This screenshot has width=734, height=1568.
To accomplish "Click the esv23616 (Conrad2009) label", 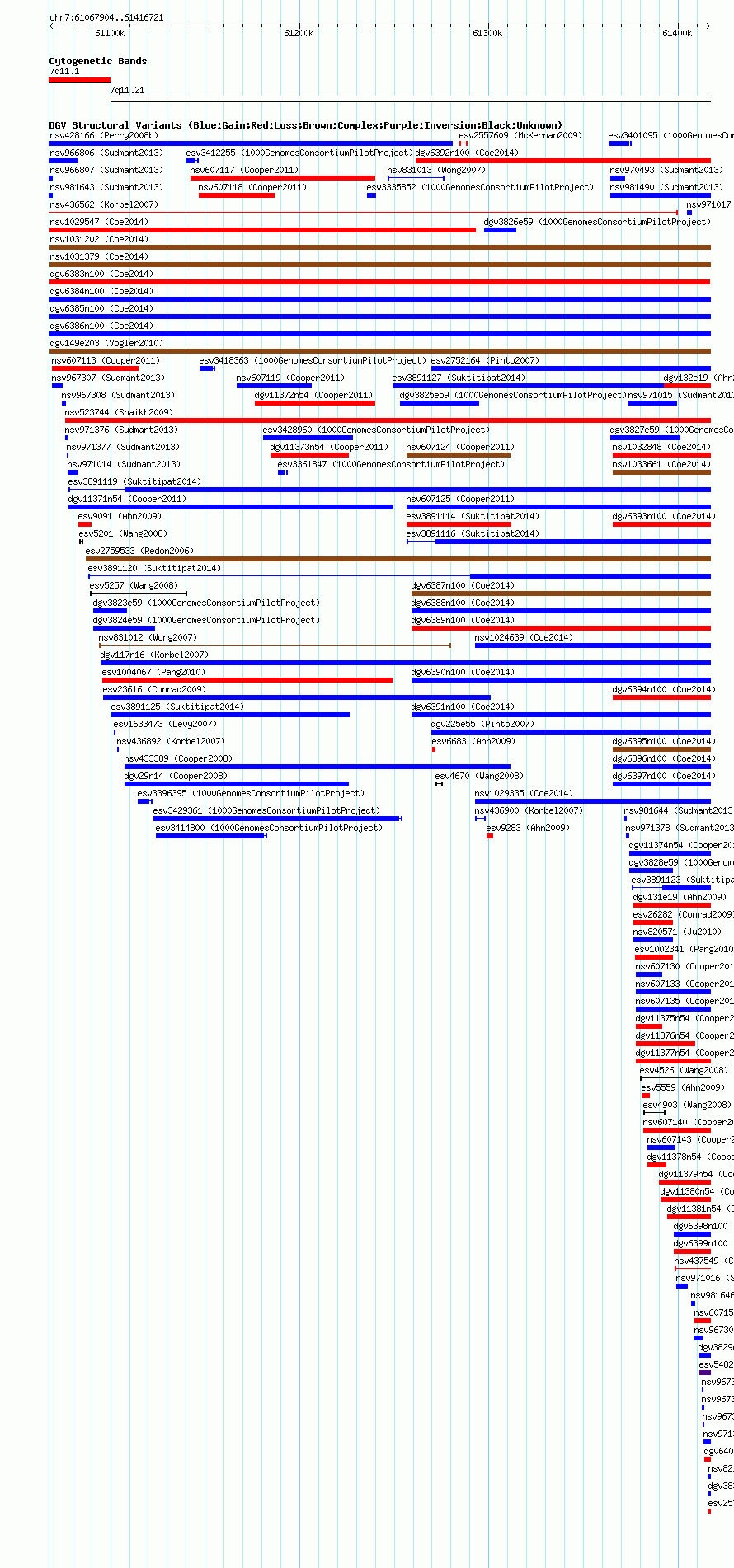I will tap(154, 689).
